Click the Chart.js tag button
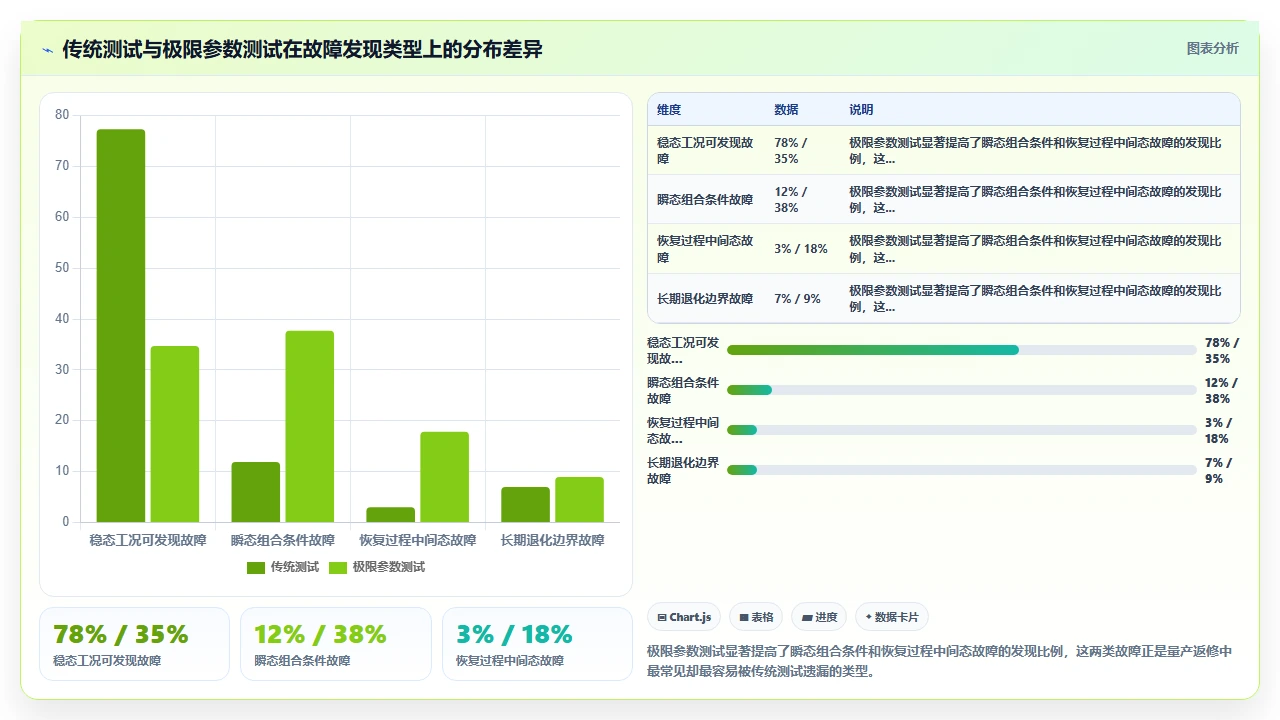The width and height of the screenshot is (1280, 720). 684,617
